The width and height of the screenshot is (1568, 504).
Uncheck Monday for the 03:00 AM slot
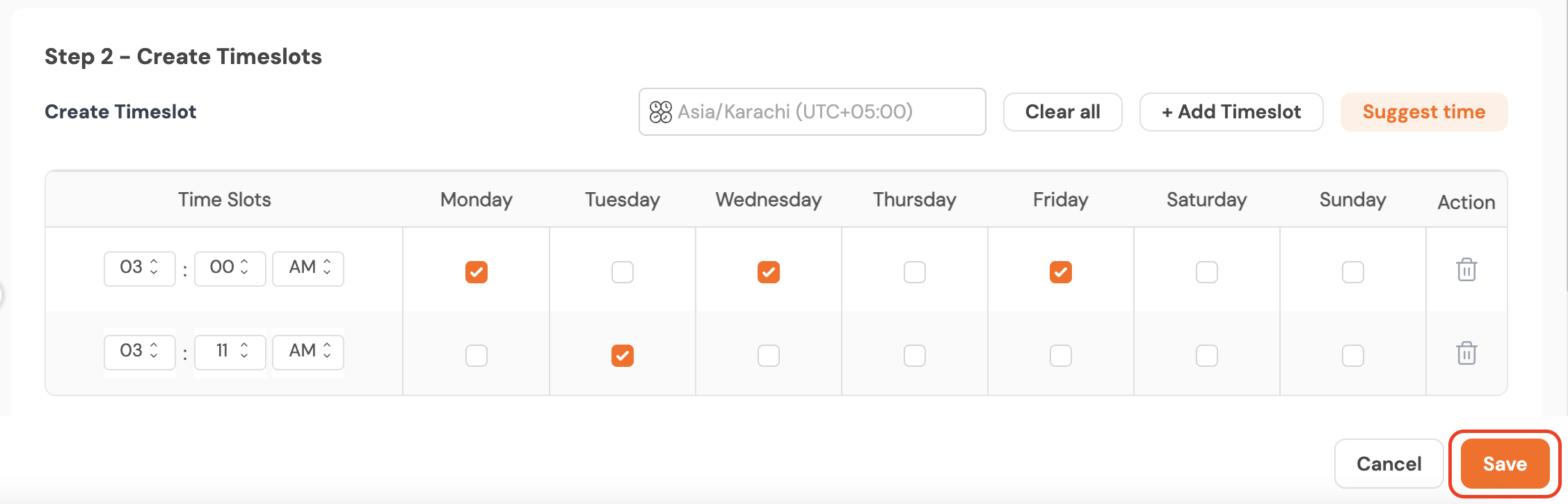pyautogui.click(x=477, y=271)
